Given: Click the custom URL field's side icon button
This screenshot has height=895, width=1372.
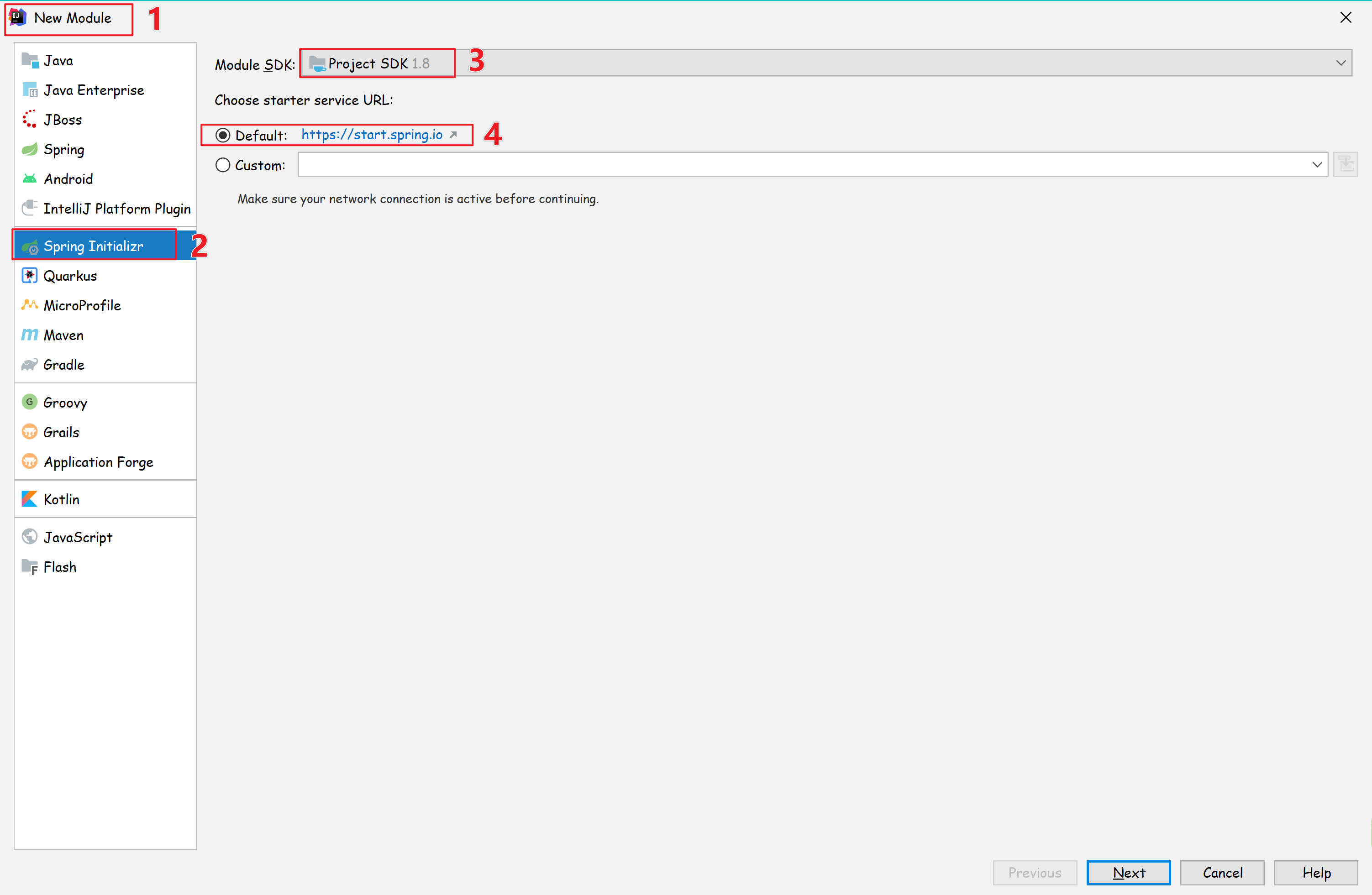Looking at the screenshot, I should tap(1346, 165).
